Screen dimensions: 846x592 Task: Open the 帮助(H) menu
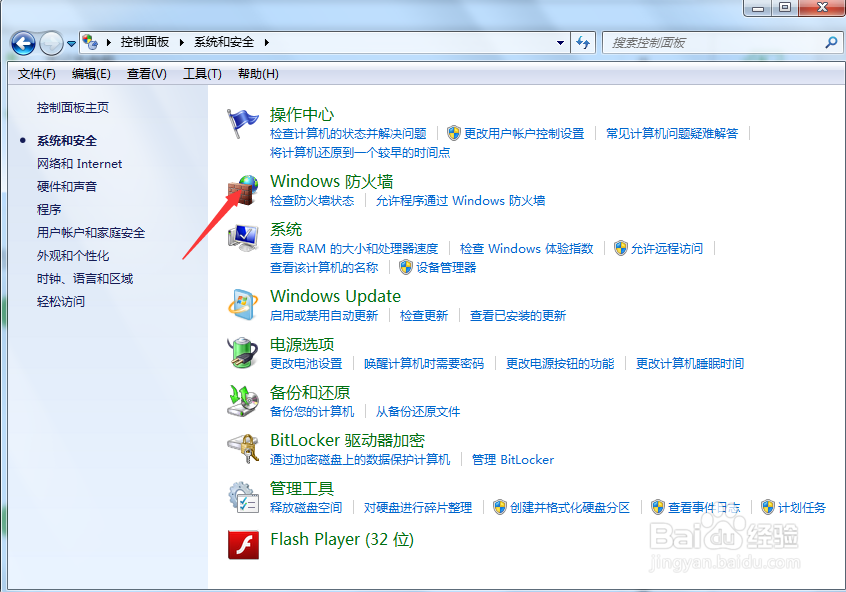258,74
